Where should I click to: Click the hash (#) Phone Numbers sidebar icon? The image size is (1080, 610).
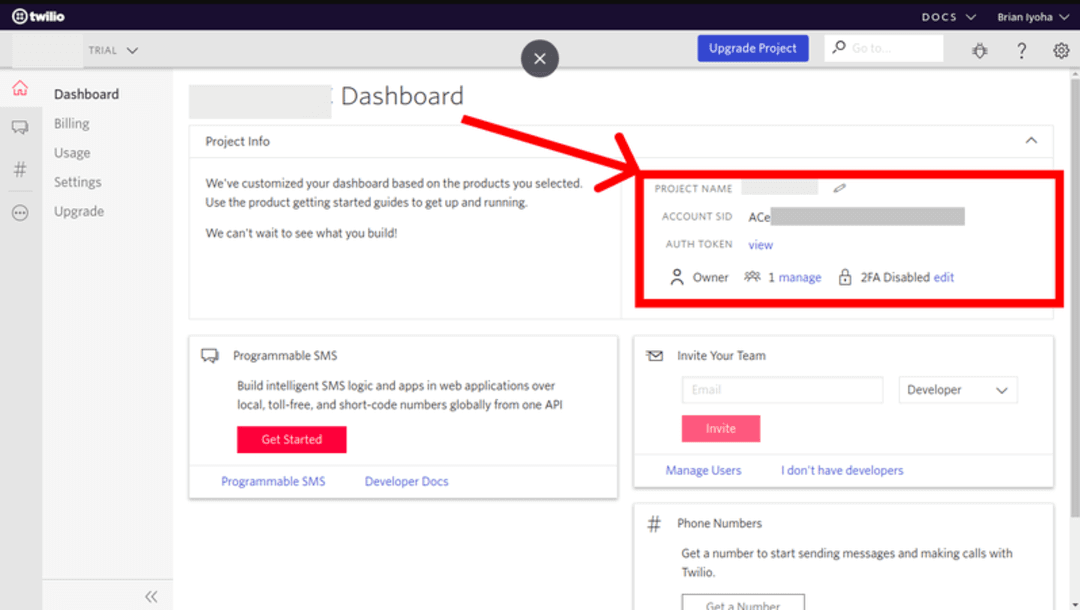point(20,169)
